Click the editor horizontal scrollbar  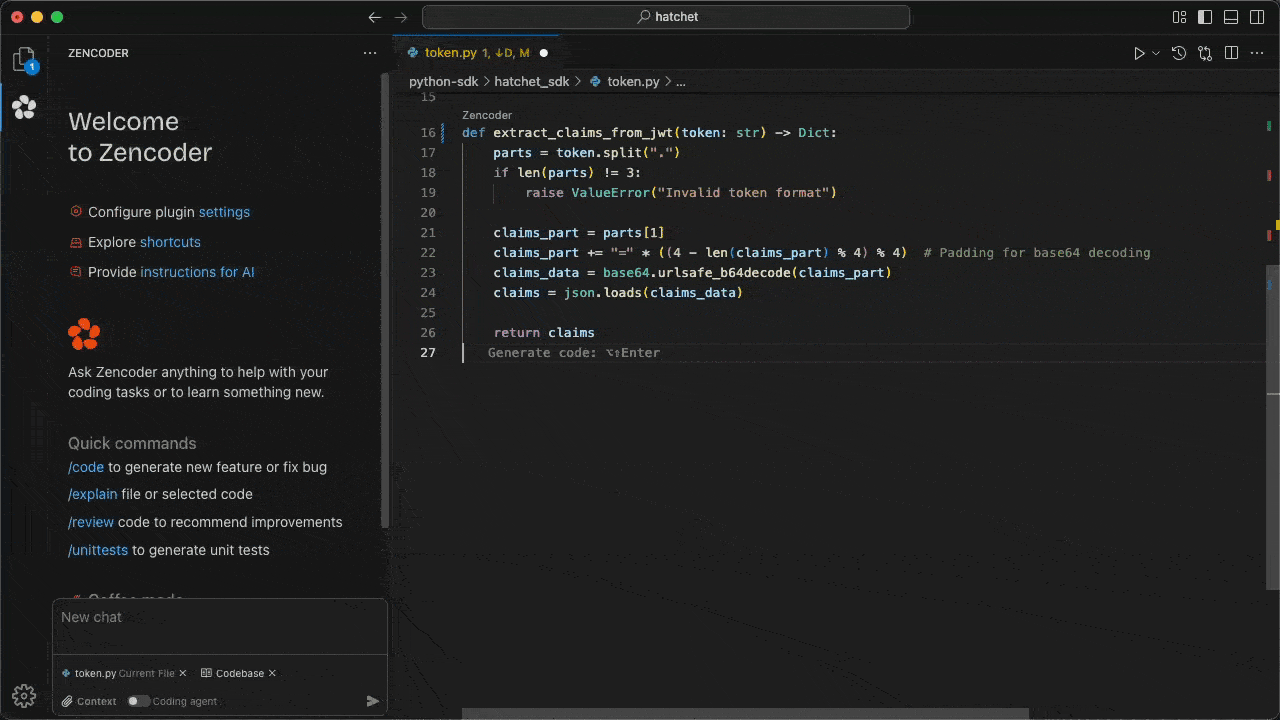[745, 714]
